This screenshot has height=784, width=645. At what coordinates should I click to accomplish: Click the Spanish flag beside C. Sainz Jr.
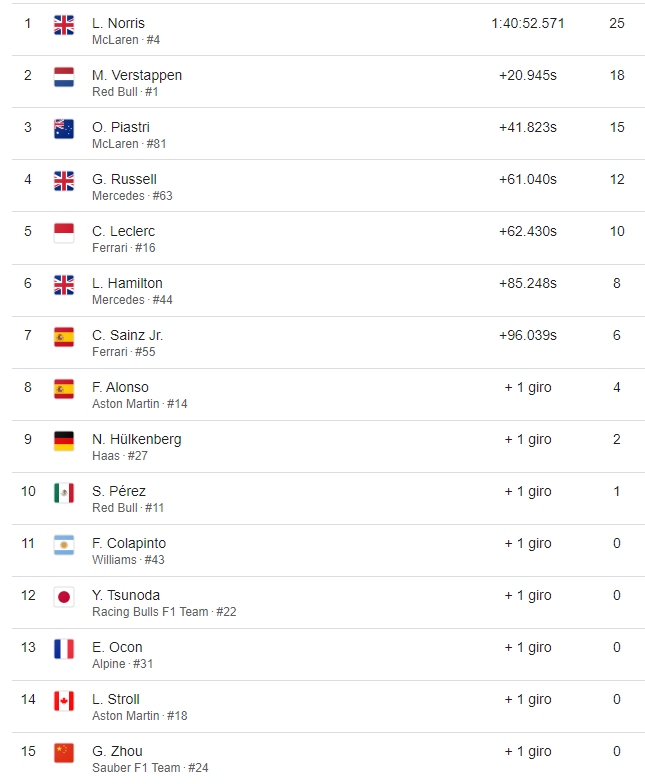coord(64,337)
